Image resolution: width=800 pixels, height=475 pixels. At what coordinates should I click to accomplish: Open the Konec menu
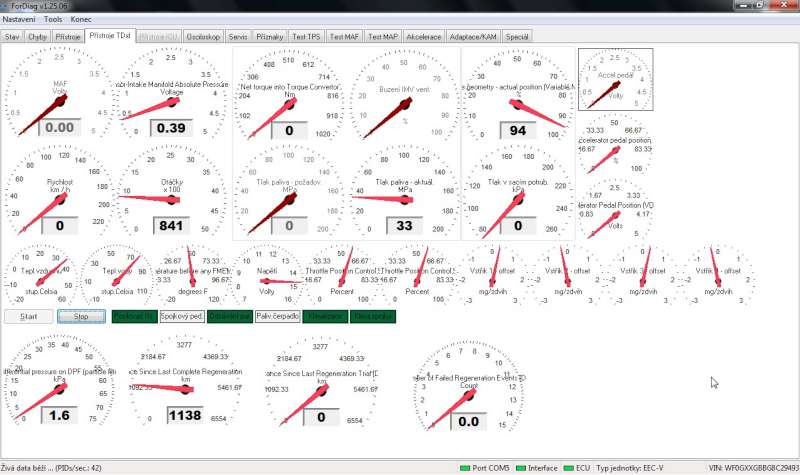[x=82, y=19]
